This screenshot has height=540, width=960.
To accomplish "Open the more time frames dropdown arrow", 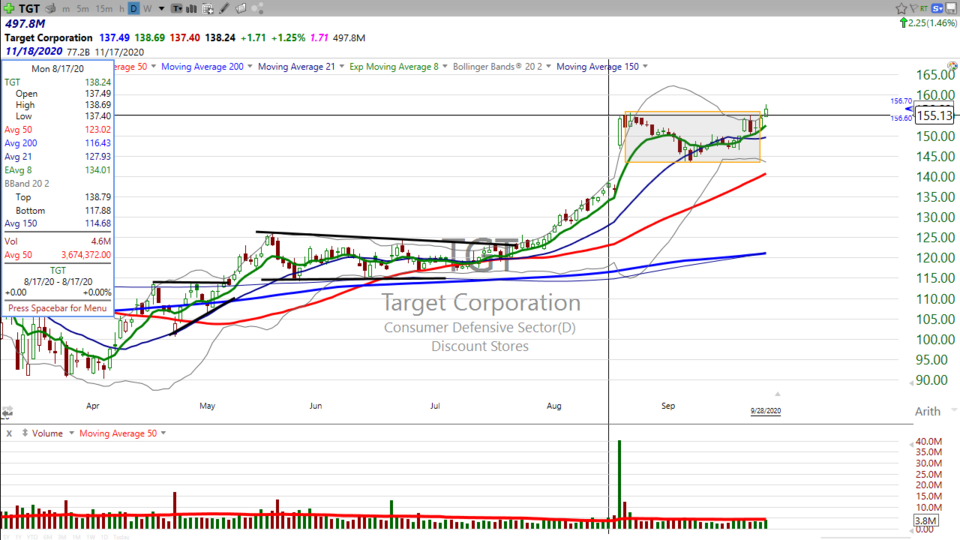I will click(162, 9).
